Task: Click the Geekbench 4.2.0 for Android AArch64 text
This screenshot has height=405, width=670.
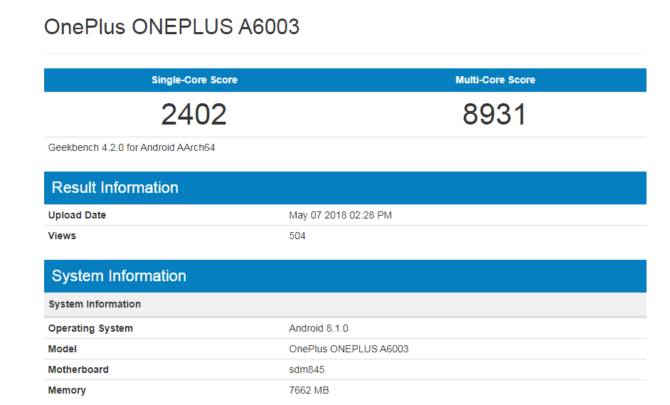Action: pyautogui.click(x=132, y=148)
